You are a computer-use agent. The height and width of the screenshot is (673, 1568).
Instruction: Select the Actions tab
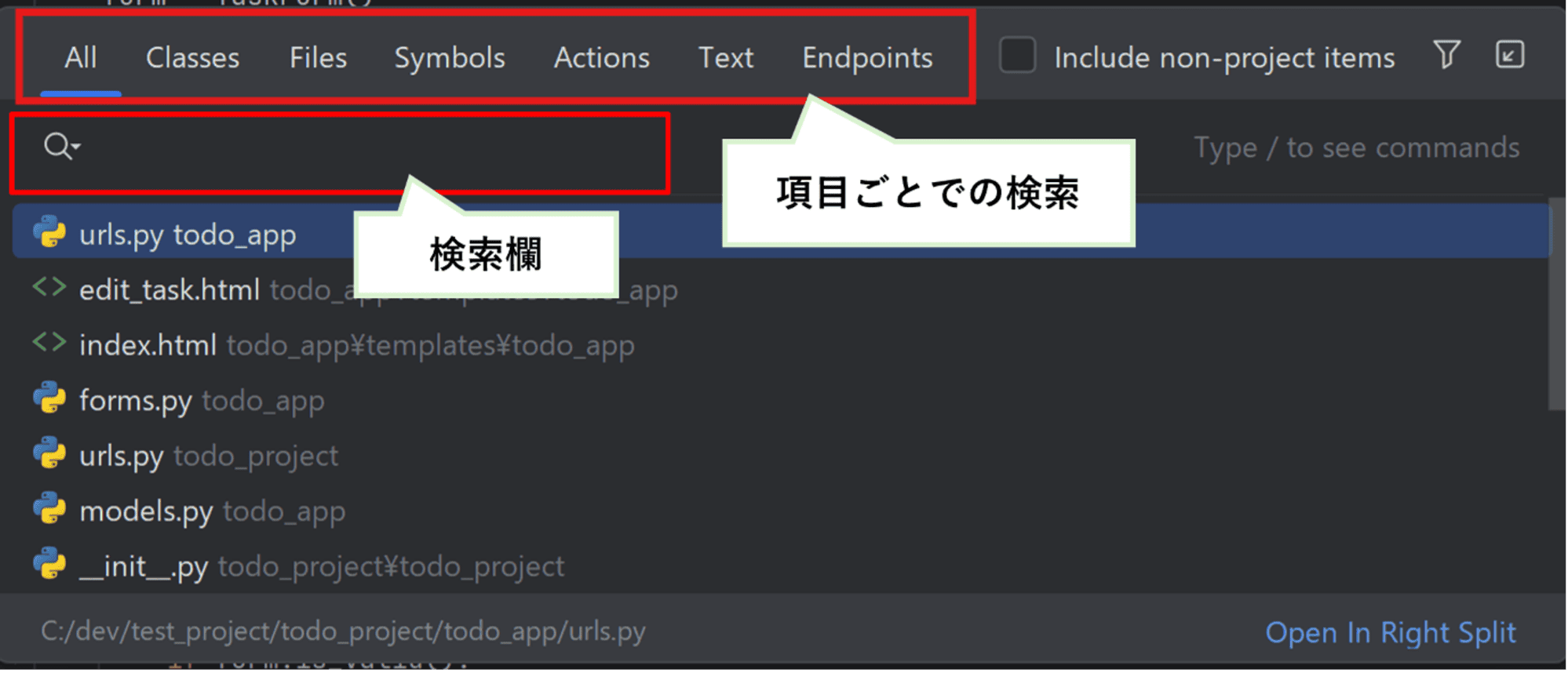tap(602, 57)
